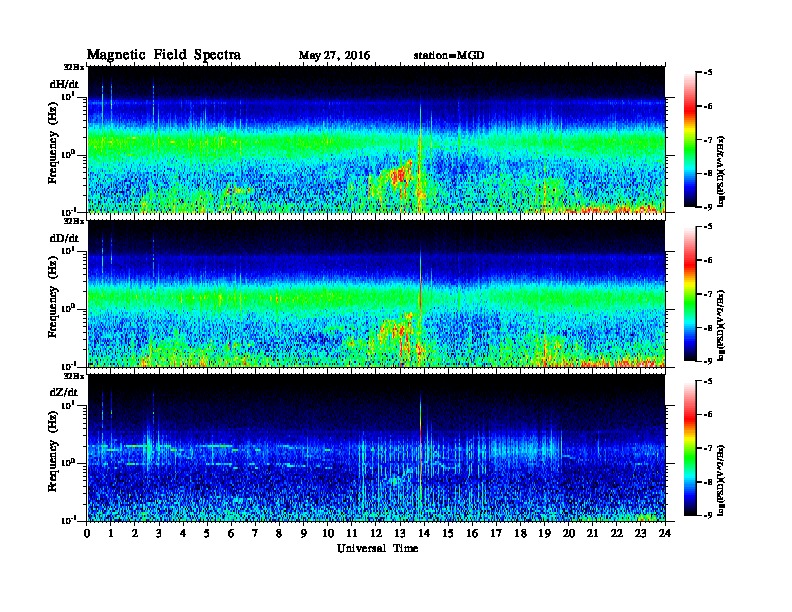Click the dZ/dt spectrogram plot
The image size is (792, 612).
pos(376,448)
